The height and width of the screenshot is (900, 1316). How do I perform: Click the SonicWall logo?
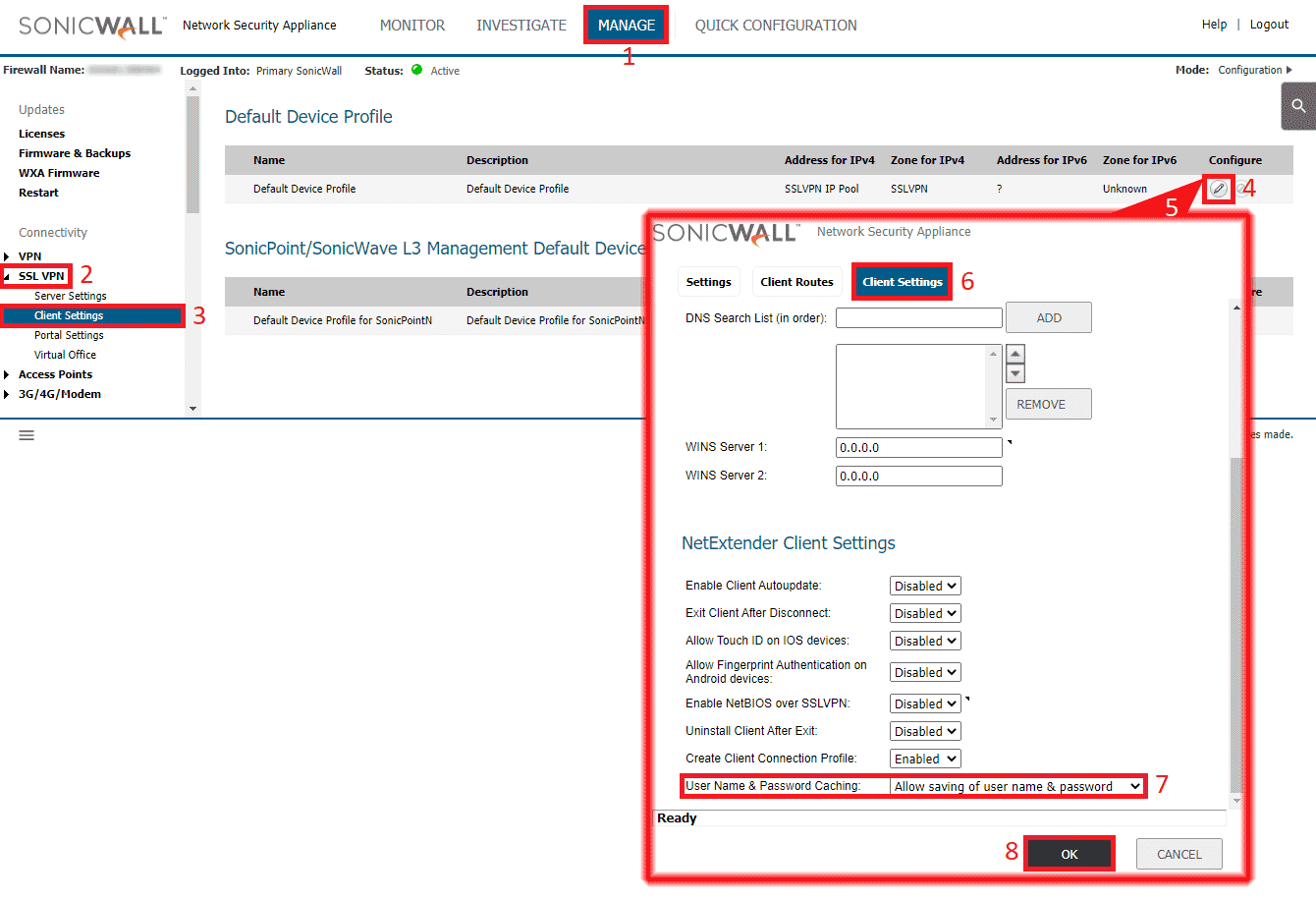91,25
